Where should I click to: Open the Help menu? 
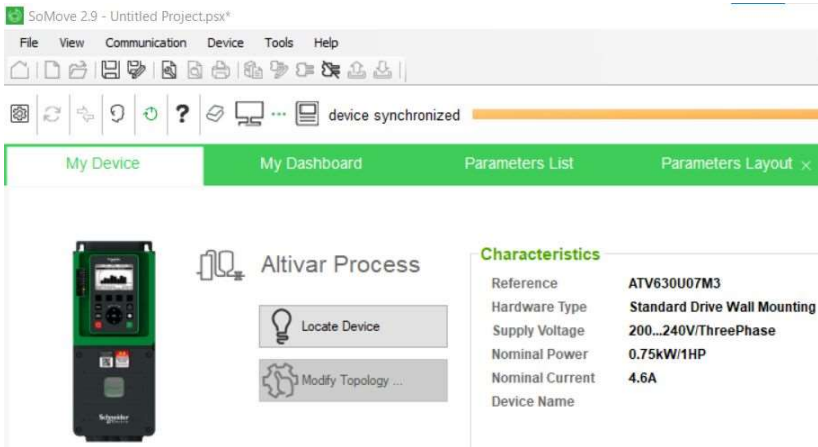[326, 43]
